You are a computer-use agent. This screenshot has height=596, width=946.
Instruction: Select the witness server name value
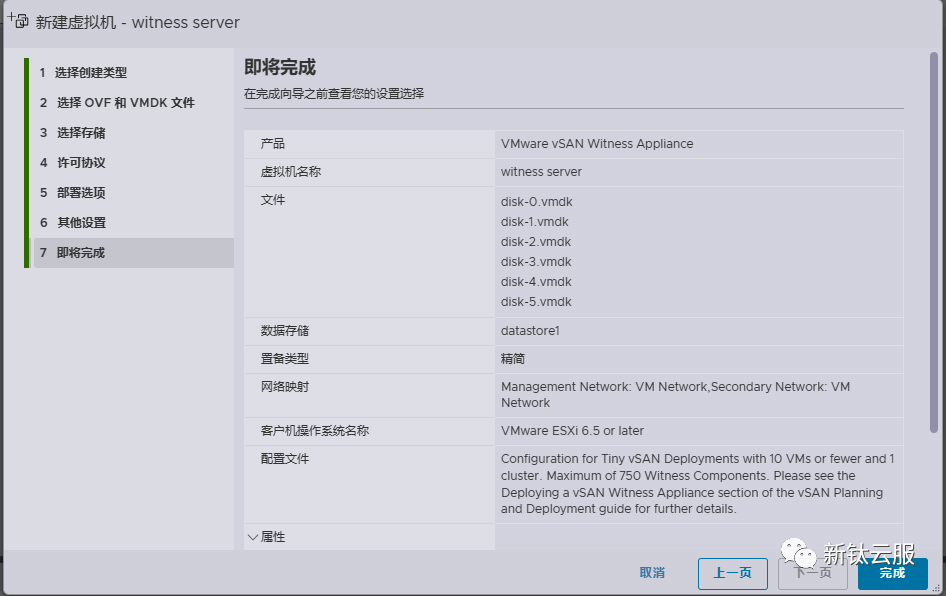point(541,172)
